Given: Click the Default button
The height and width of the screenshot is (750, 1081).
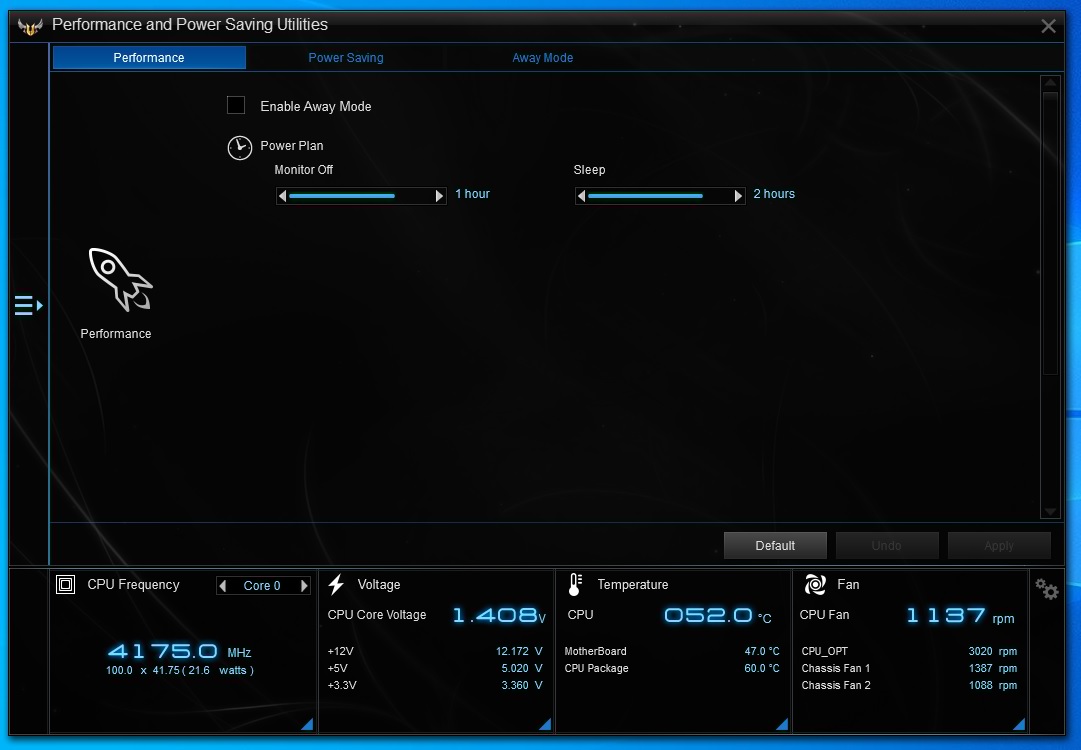Looking at the screenshot, I should tap(775, 545).
